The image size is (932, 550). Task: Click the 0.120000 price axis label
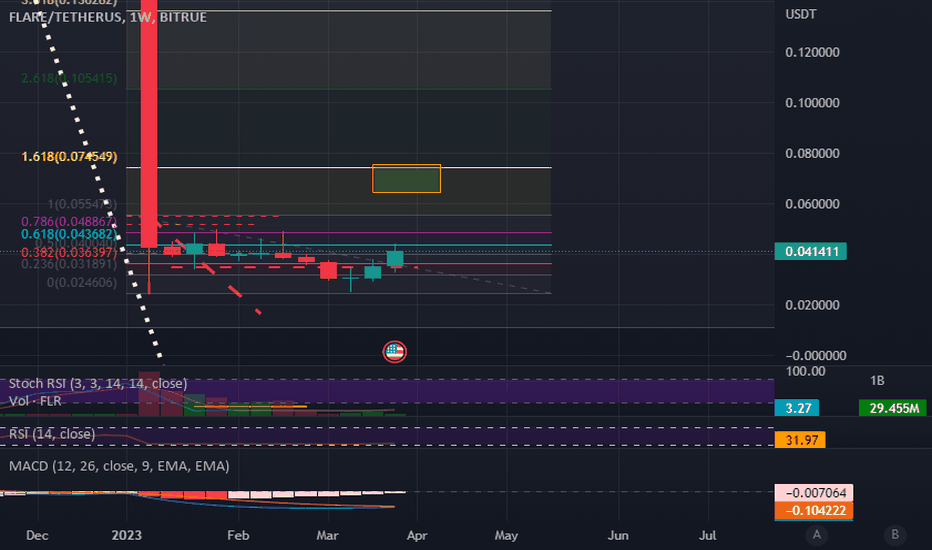click(x=813, y=52)
